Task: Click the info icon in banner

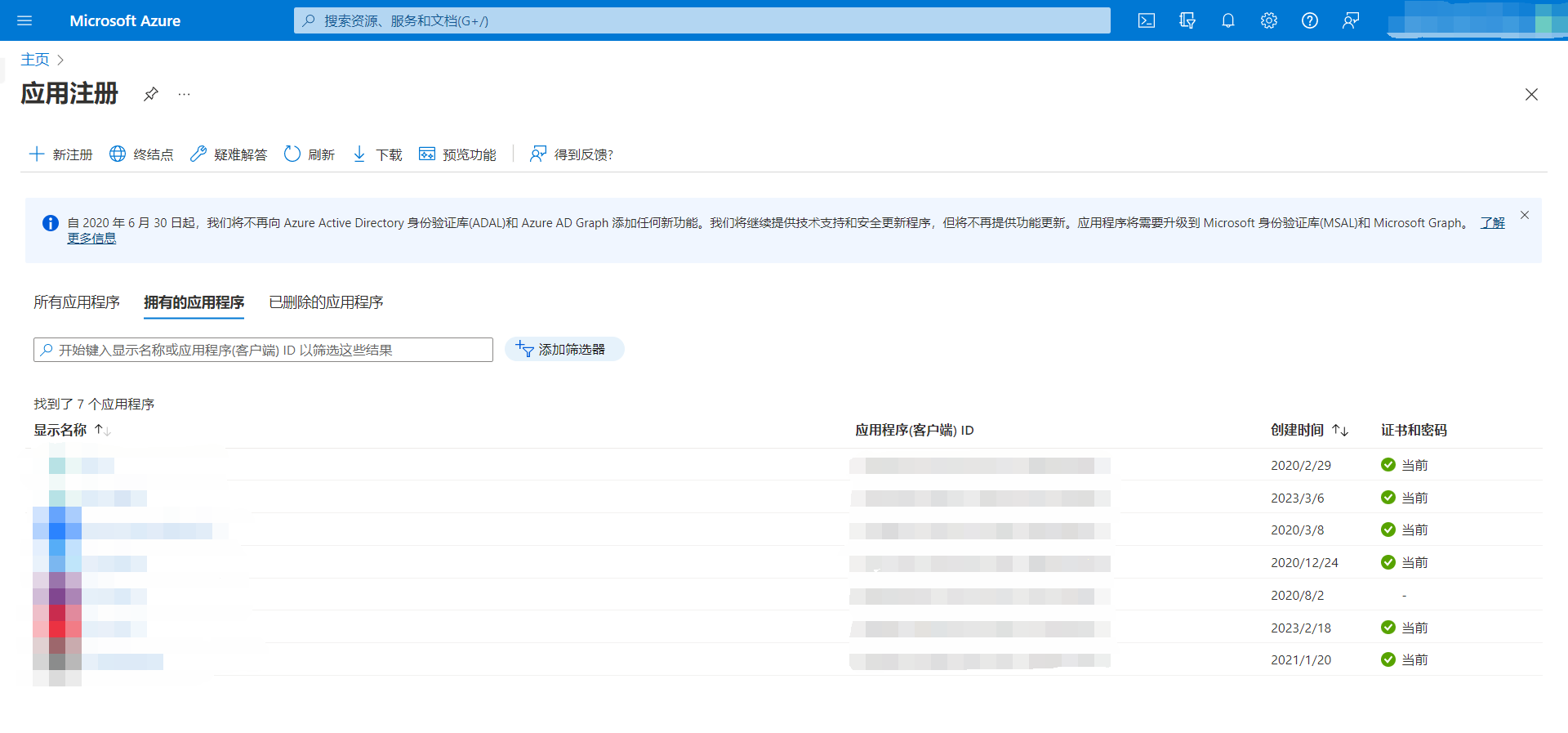Action: [51, 223]
